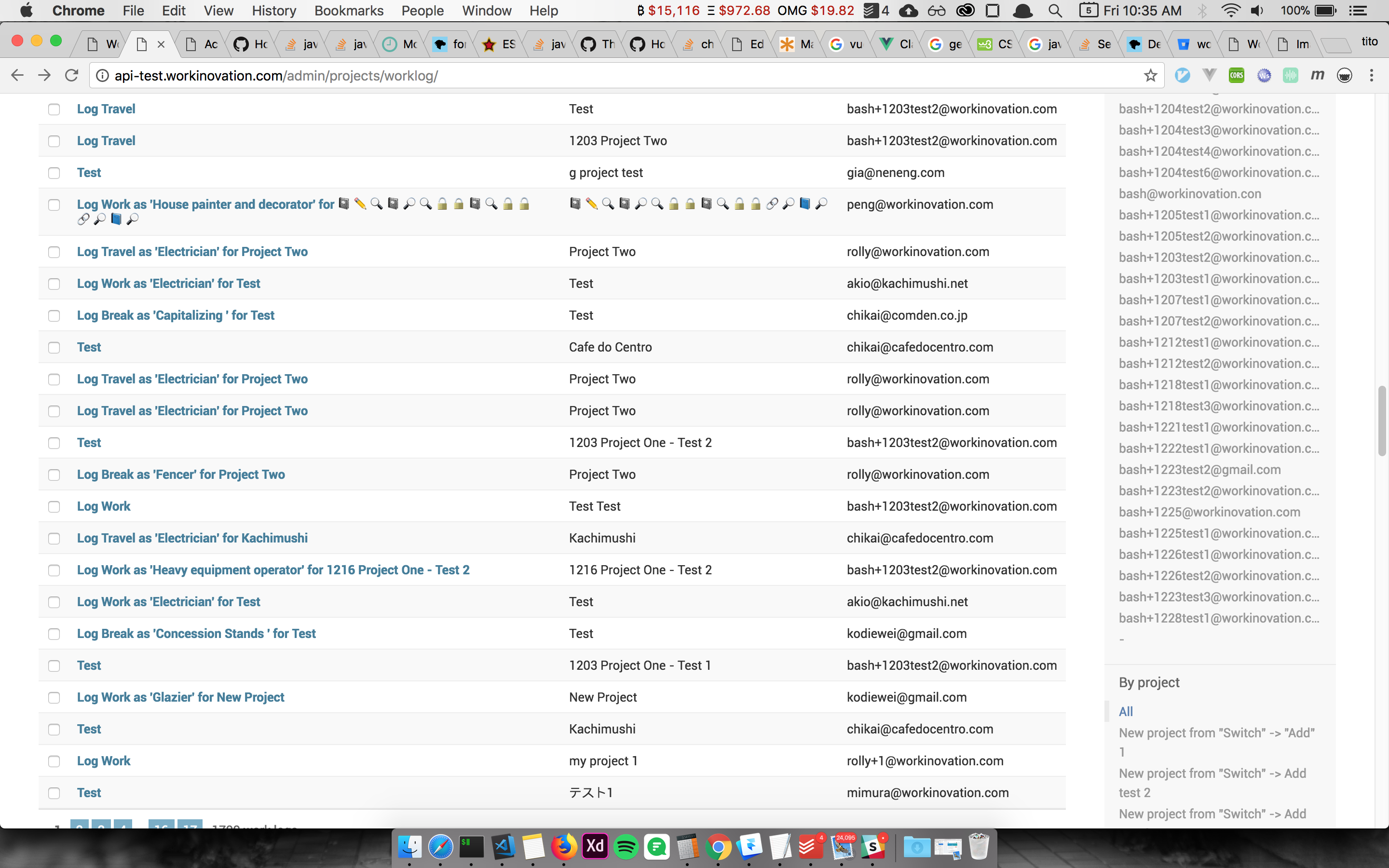This screenshot has height=868, width=1389.
Task: Launch Finder from the dock
Action: tap(410, 847)
